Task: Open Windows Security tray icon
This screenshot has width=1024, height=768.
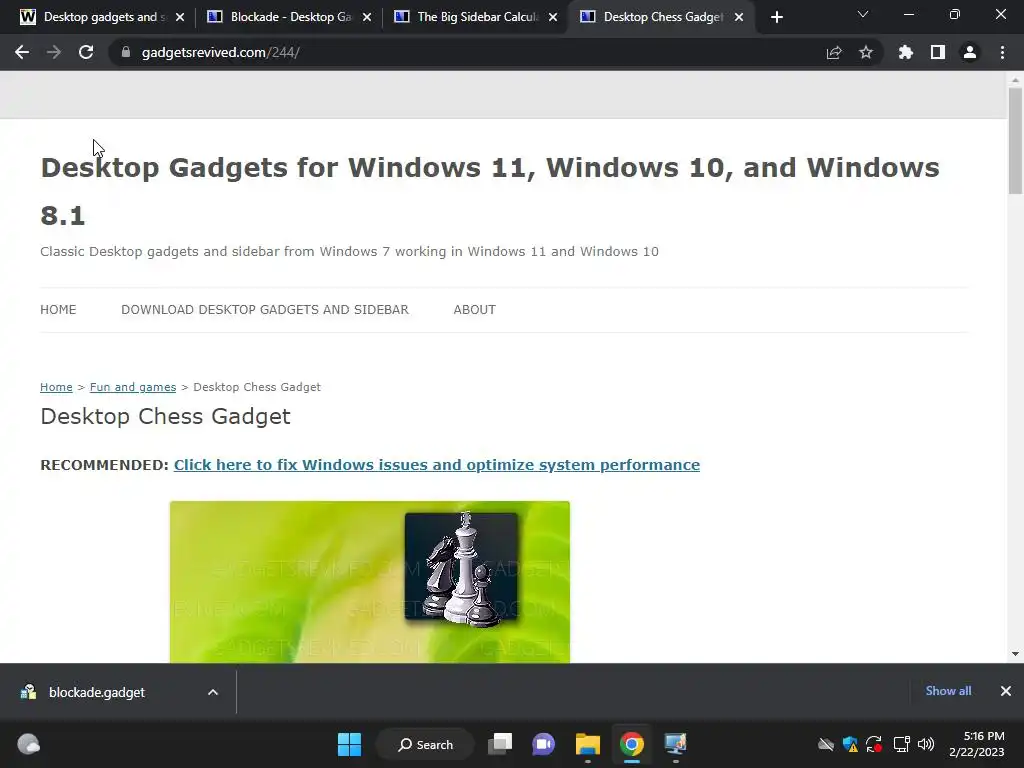Action: (850, 744)
